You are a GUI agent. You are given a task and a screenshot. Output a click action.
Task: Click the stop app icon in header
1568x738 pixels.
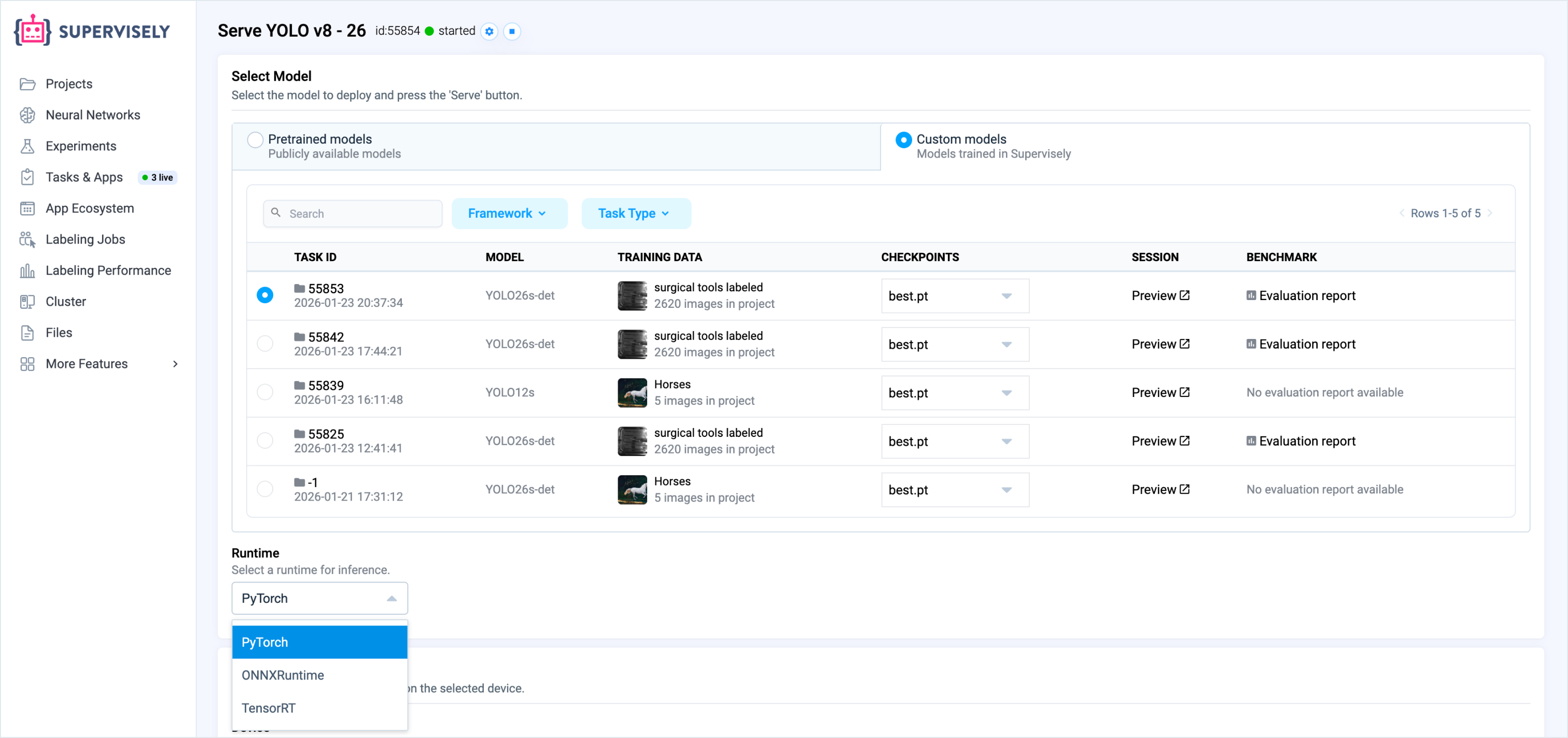coord(512,31)
